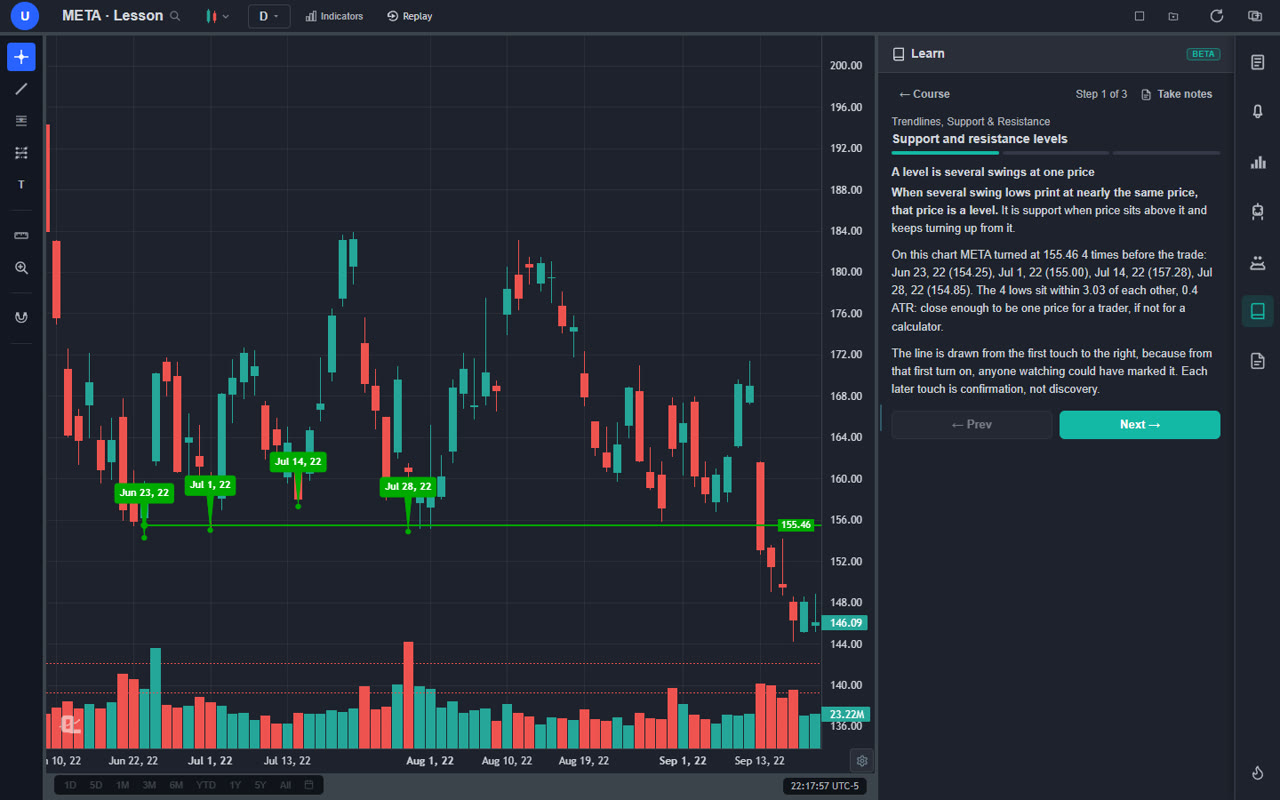This screenshot has height=800, width=1280.
Task: Select the trend line drawing tool
Action: tap(21, 89)
